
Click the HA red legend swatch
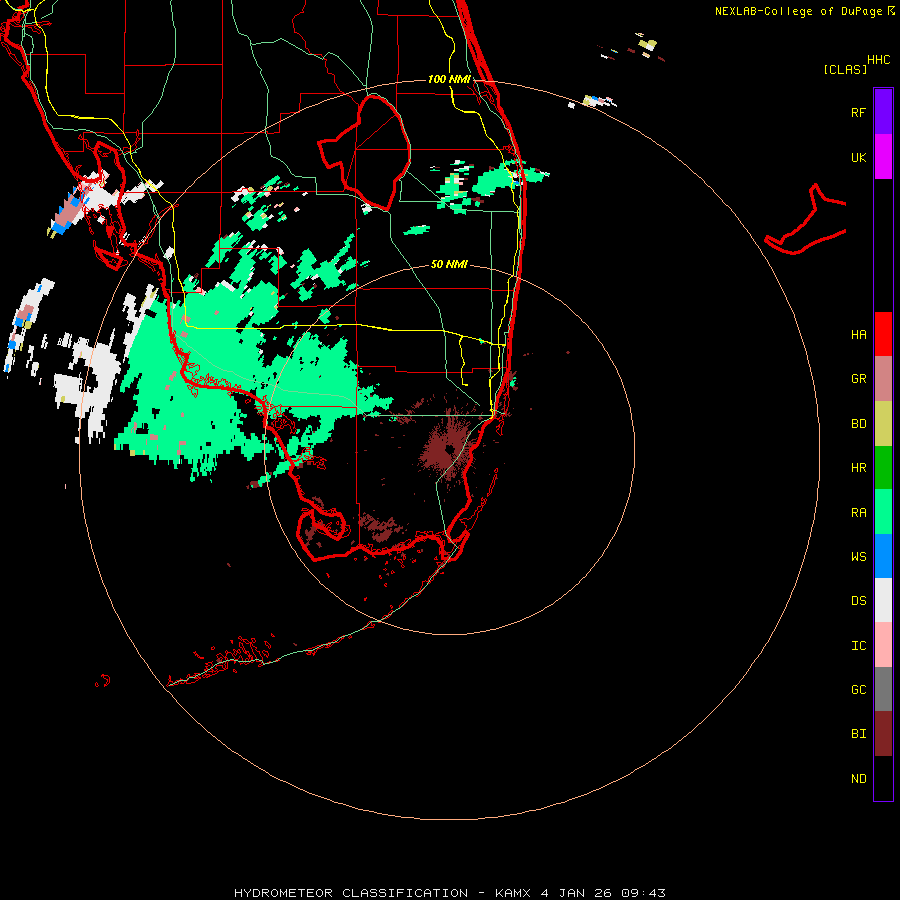click(x=883, y=334)
